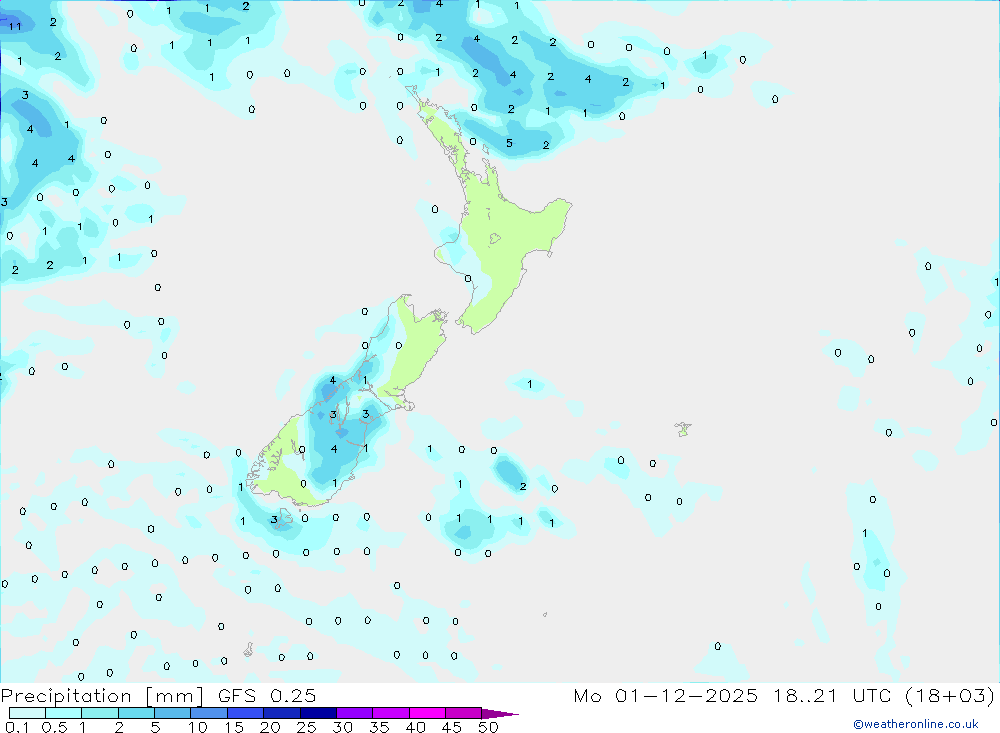
Task: Click the 'Mo 01-12-2025' date text
Action: coord(665,696)
